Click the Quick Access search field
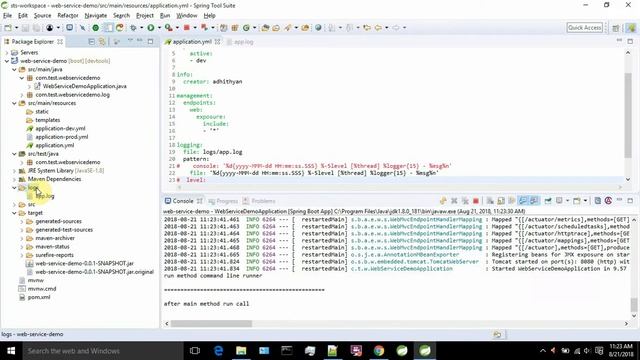 pyautogui.click(x=584, y=28)
